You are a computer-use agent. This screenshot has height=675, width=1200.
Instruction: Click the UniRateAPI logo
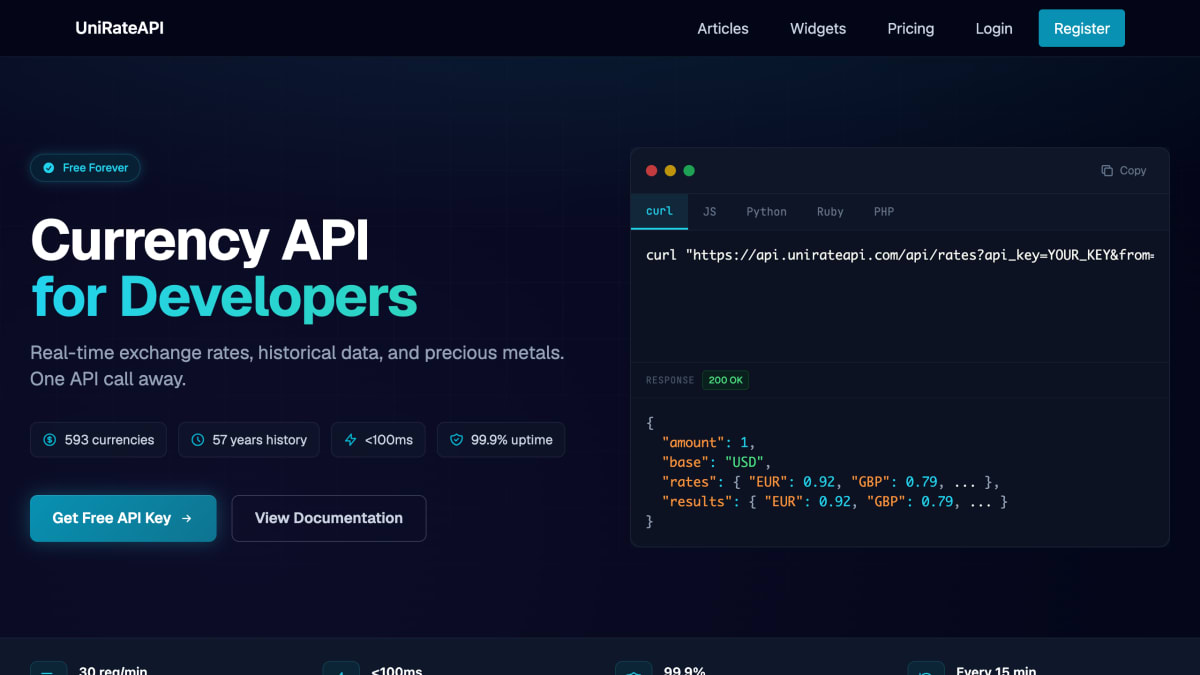119,28
